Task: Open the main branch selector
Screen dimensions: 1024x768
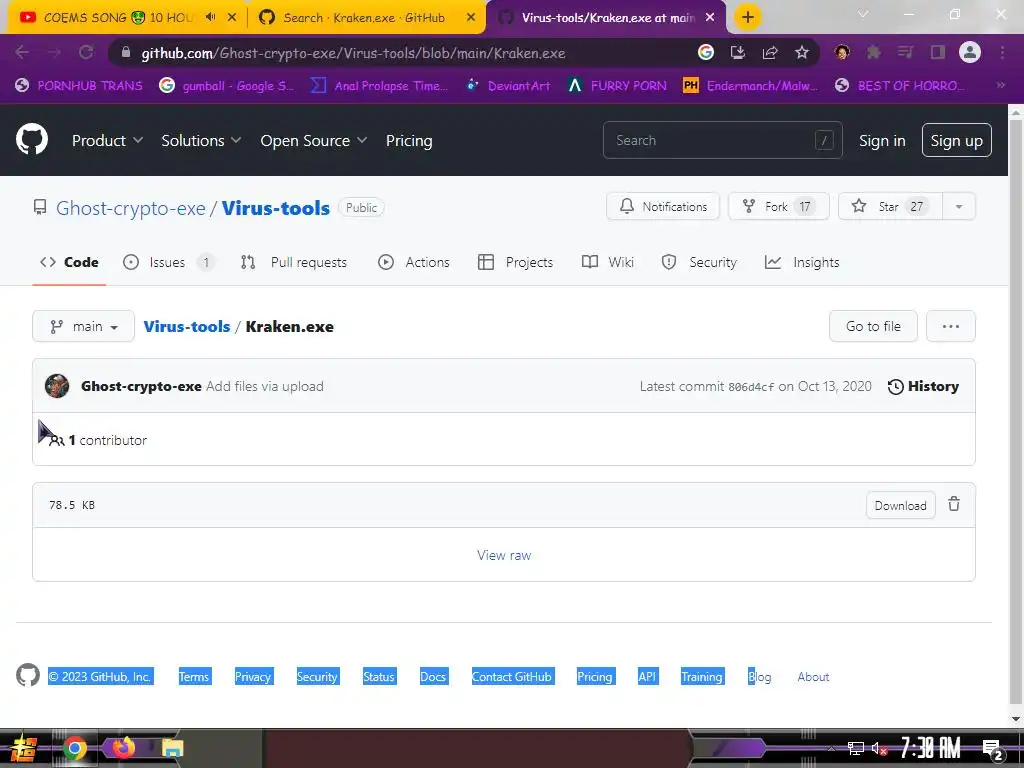Action: tap(84, 326)
